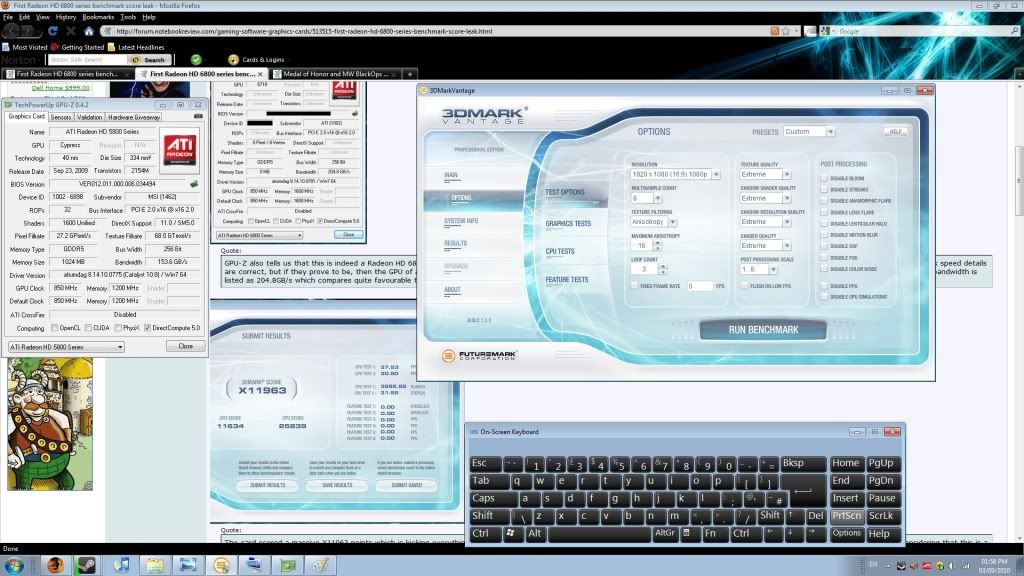1024x576 pixels.
Task: Switch to Sensors tab in GPU-Z
Action: pyautogui.click(x=61, y=117)
